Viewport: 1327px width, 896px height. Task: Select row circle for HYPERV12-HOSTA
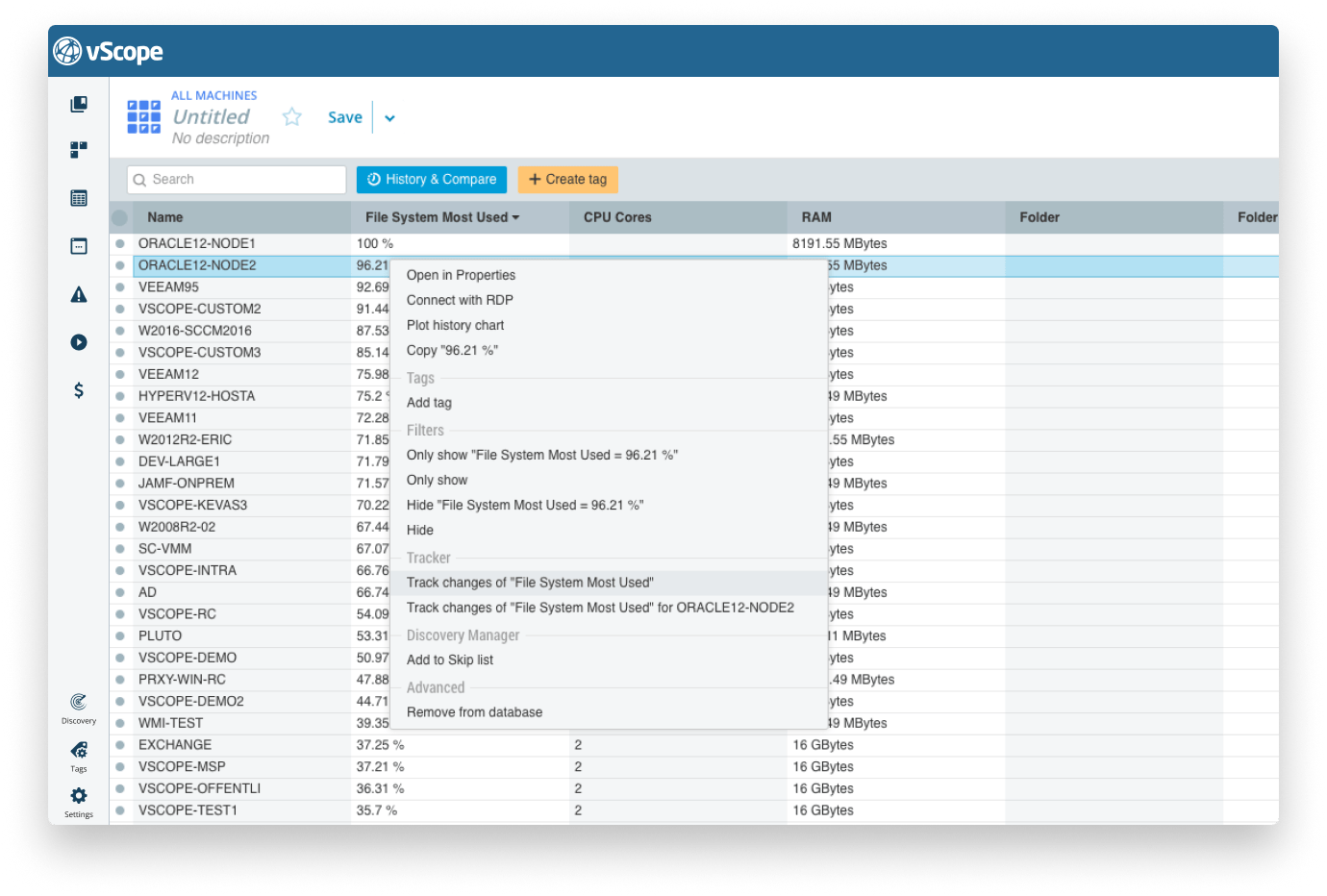pyautogui.click(x=120, y=396)
